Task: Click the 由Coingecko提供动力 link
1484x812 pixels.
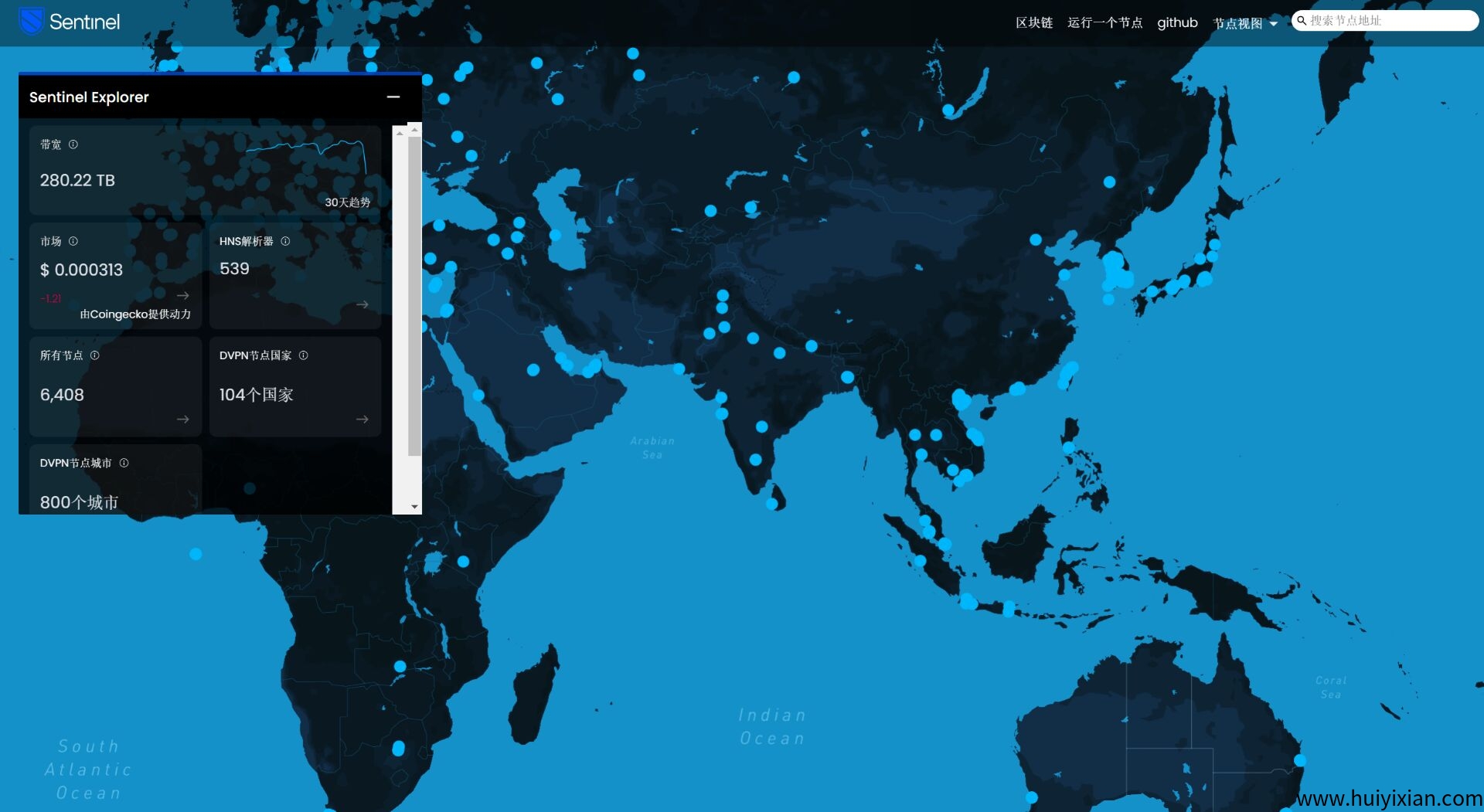Action: point(135,314)
